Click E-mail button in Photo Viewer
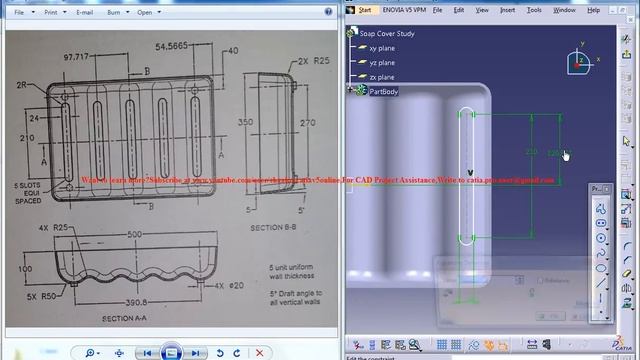 [84, 12]
